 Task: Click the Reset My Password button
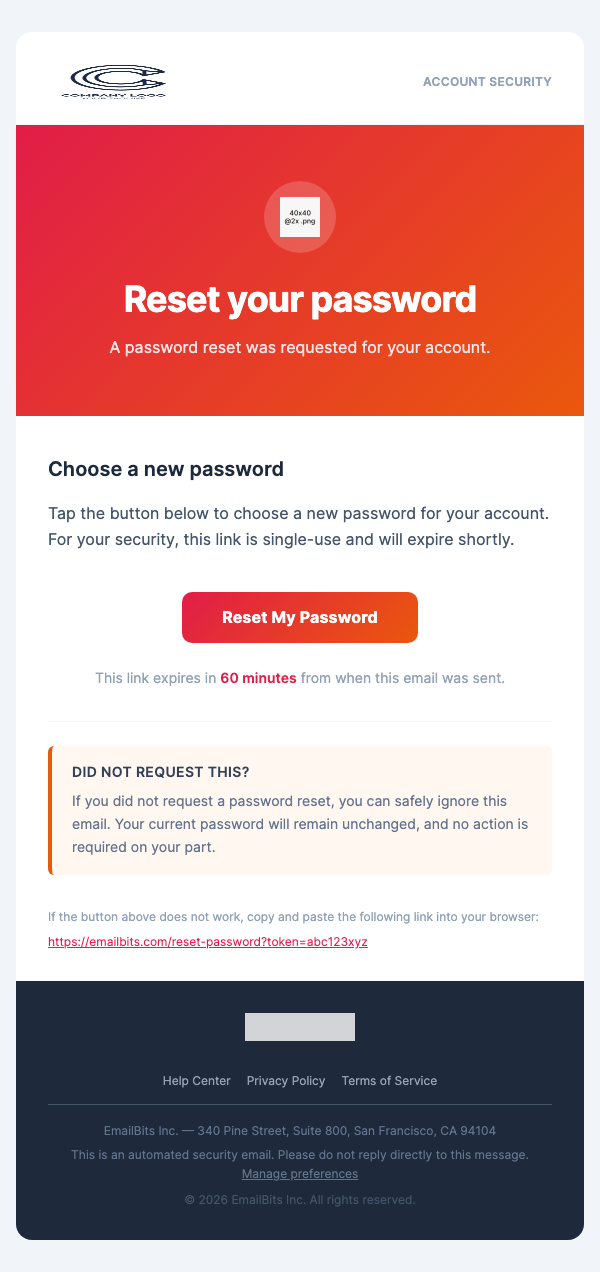[x=300, y=617]
